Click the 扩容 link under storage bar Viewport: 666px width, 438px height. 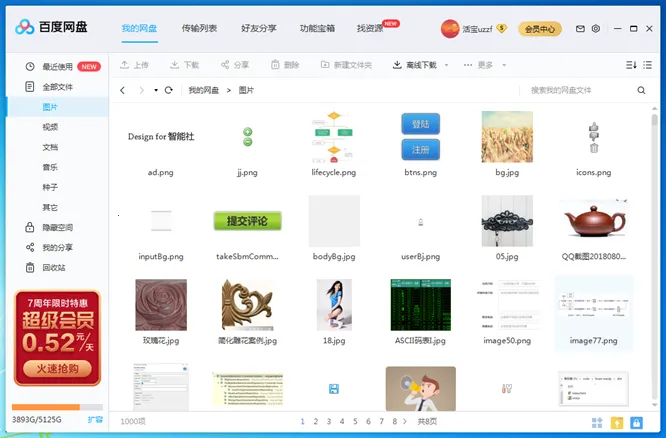95,419
